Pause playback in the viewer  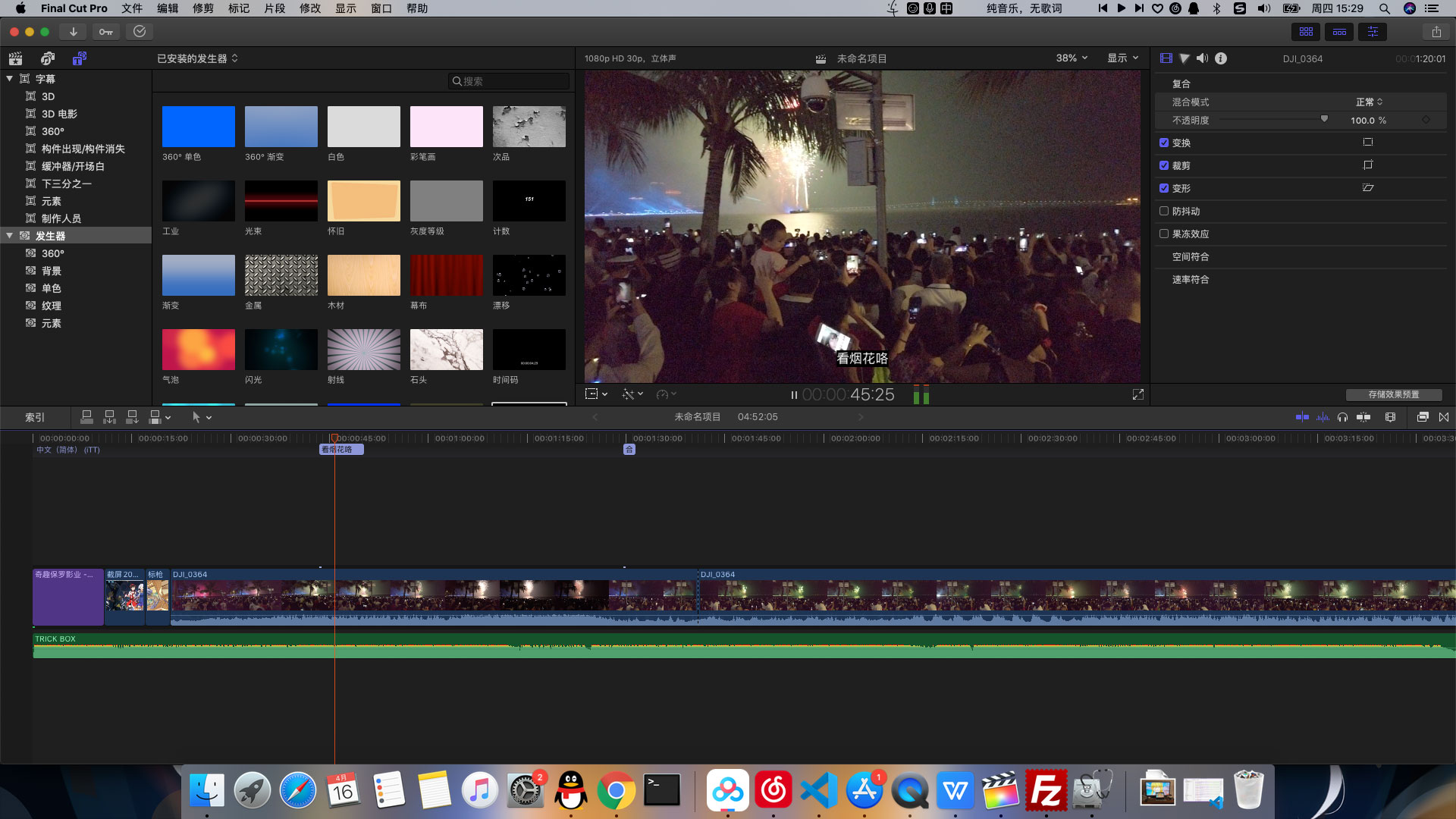794,395
